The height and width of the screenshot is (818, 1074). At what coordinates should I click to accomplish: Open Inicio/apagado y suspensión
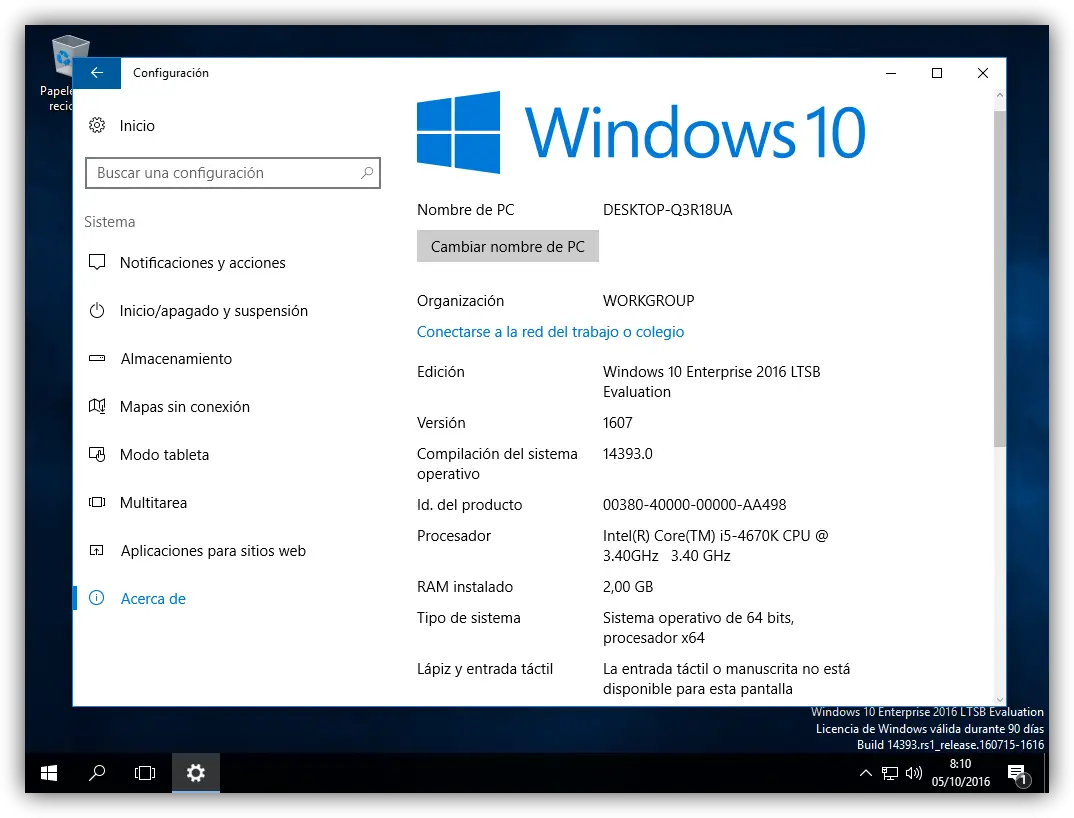click(214, 311)
